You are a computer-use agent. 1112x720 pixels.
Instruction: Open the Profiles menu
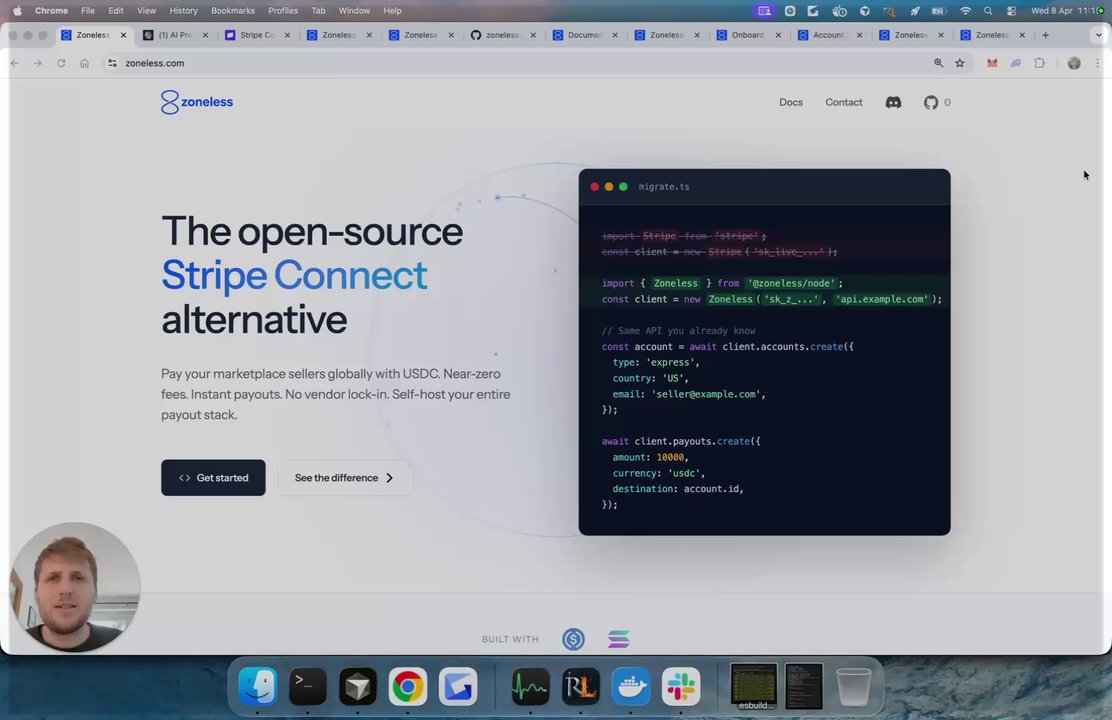pyautogui.click(x=283, y=11)
